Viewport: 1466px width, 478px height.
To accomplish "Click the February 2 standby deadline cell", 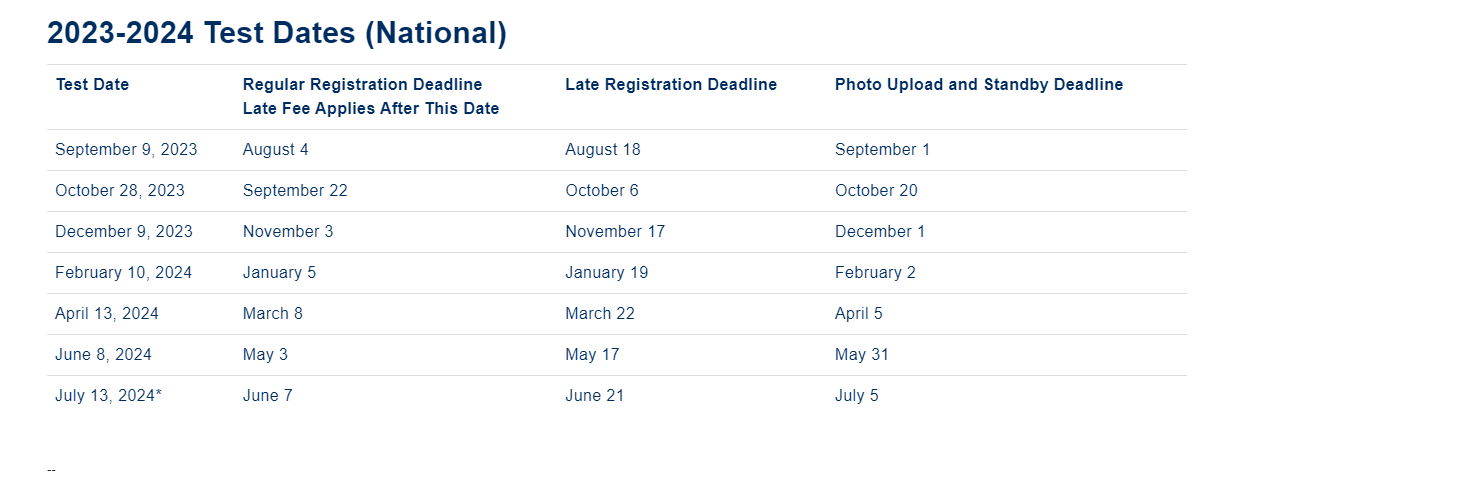I will pos(875,273).
